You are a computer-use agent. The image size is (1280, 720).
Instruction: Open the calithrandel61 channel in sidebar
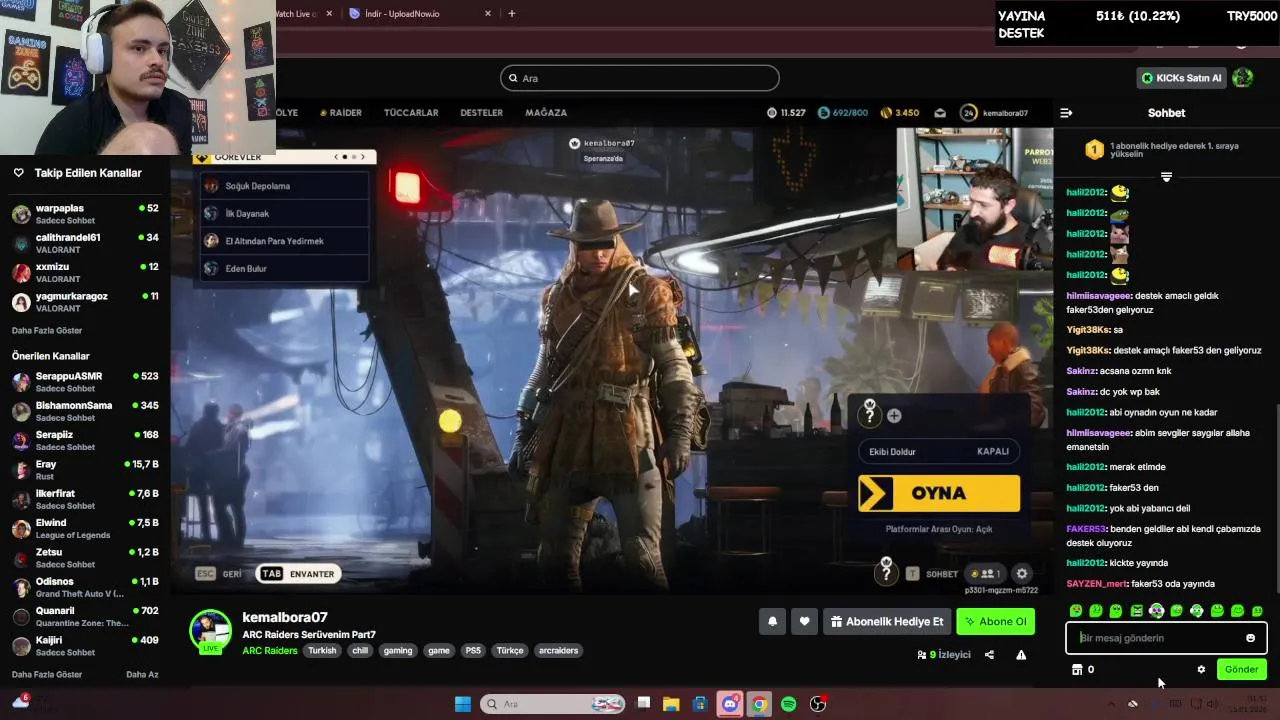coord(85,243)
